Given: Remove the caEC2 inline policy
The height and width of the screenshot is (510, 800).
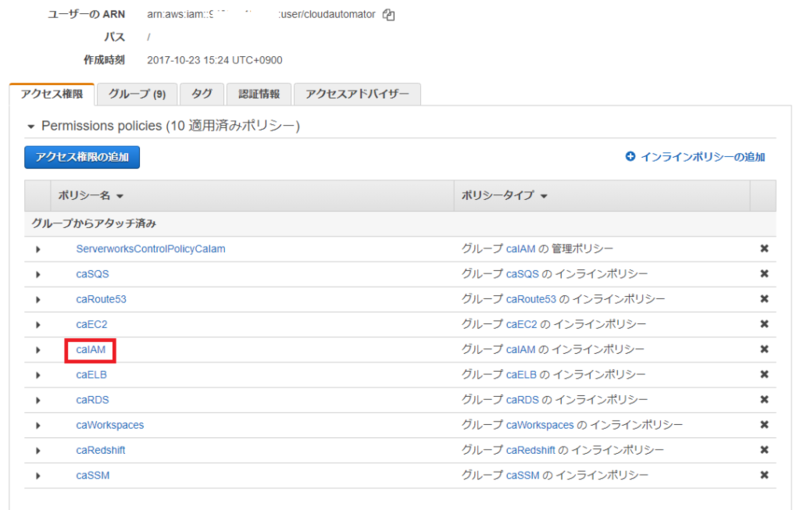Looking at the screenshot, I should click(x=764, y=324).
